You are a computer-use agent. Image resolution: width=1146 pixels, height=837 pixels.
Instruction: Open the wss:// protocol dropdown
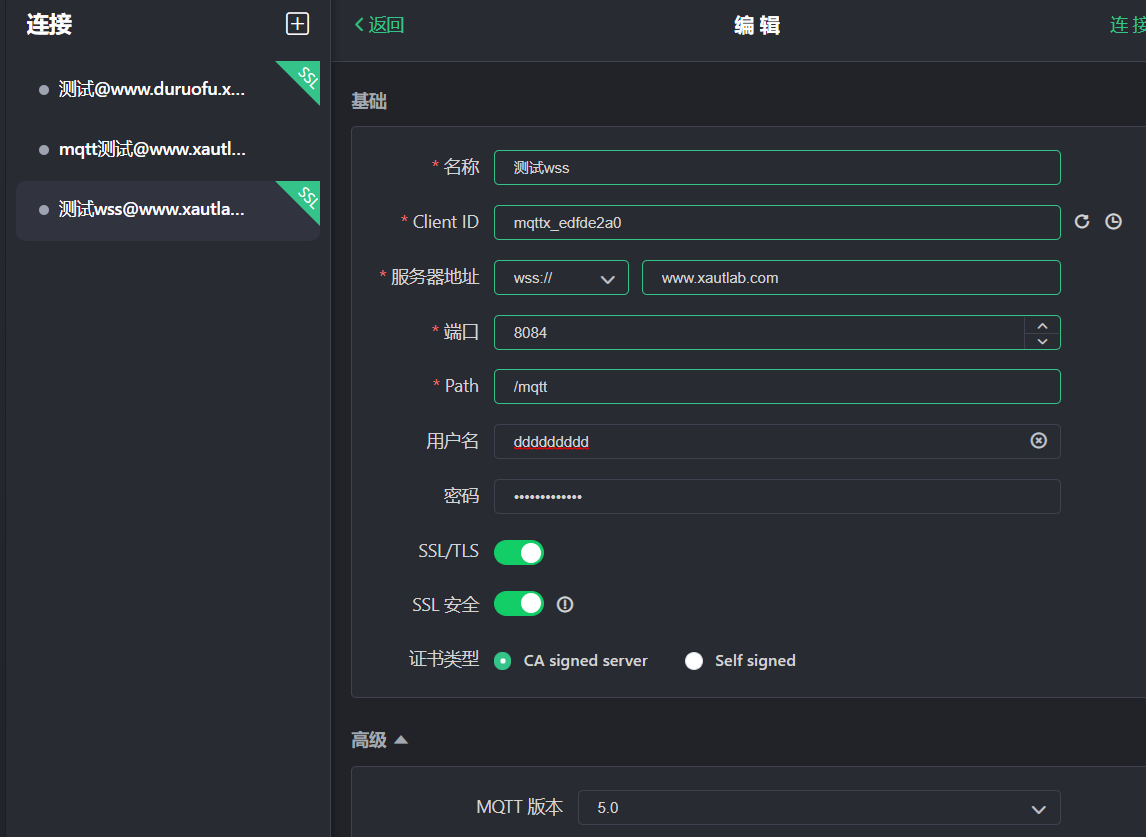point(561,278)
